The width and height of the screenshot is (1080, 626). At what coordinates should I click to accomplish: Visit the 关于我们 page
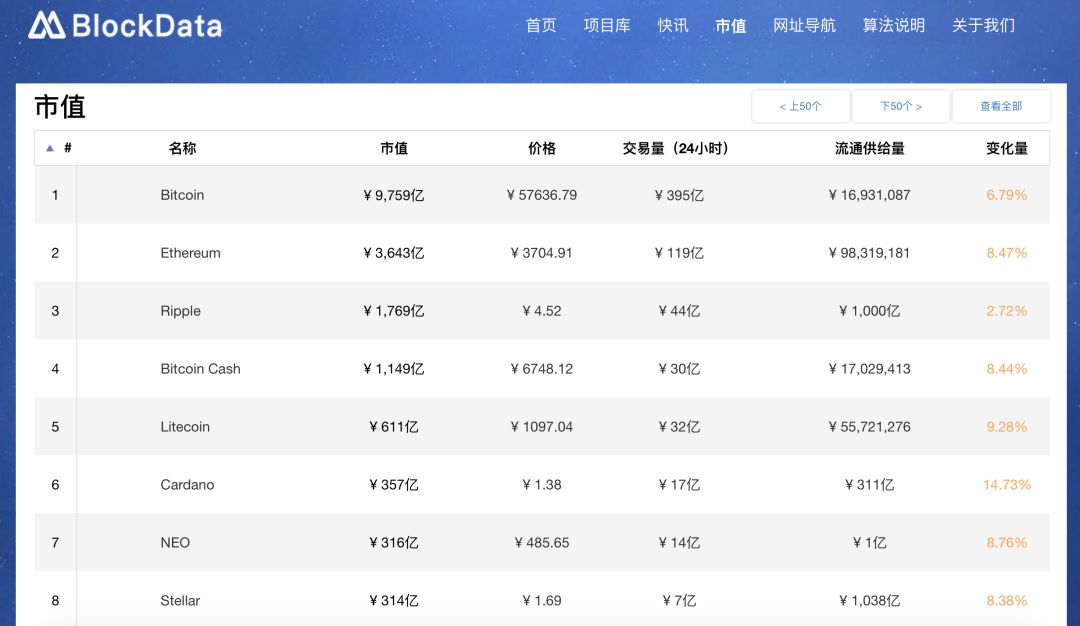983,25
